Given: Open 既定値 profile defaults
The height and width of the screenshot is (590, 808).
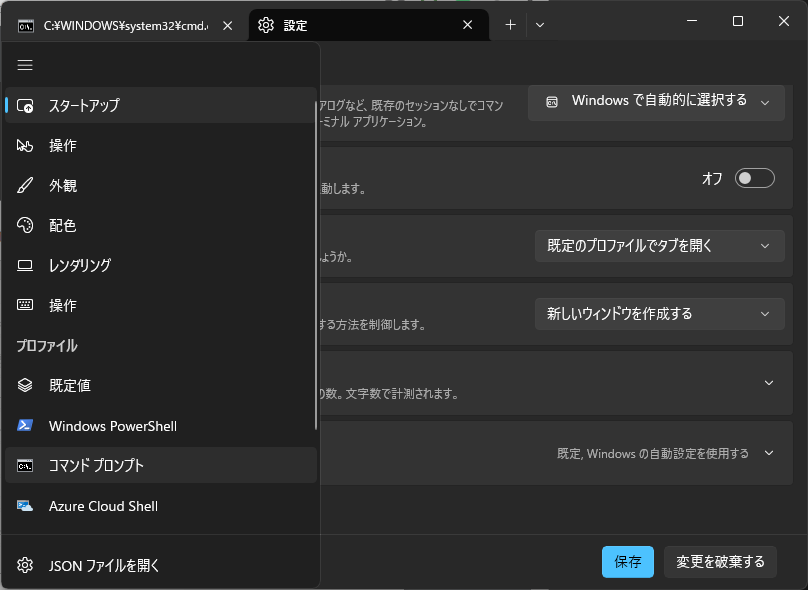Looking at the screenshot, I should pyautogui.click(x=161, y=385).
